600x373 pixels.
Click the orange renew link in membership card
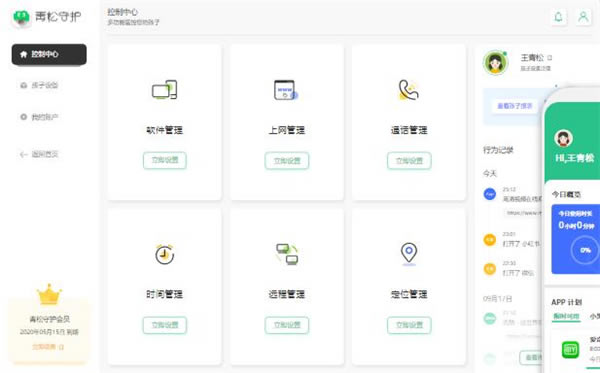47,347
